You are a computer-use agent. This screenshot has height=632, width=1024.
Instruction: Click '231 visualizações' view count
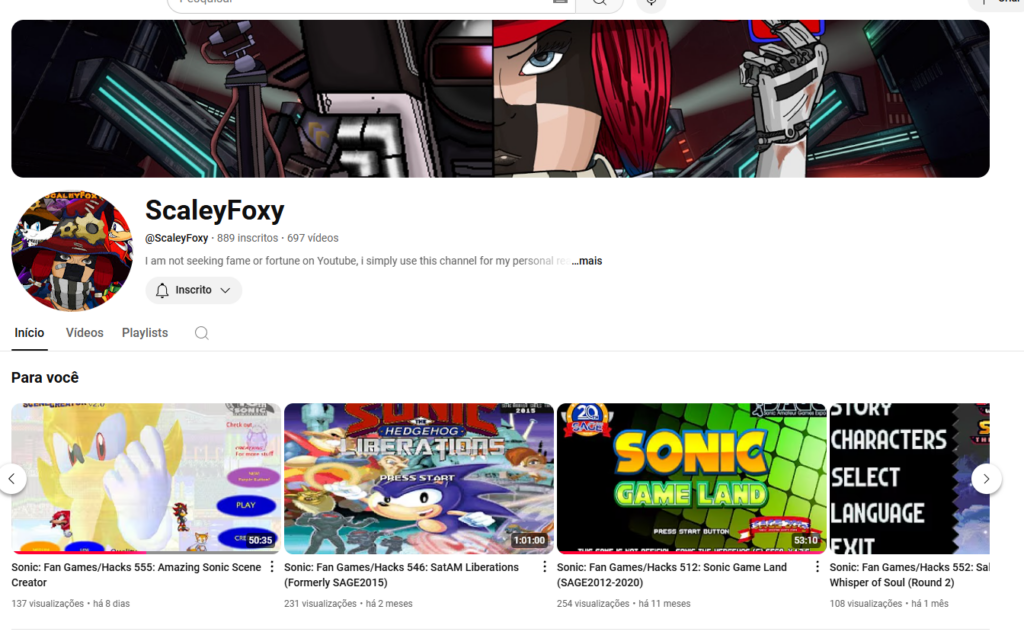click(321, 604)
